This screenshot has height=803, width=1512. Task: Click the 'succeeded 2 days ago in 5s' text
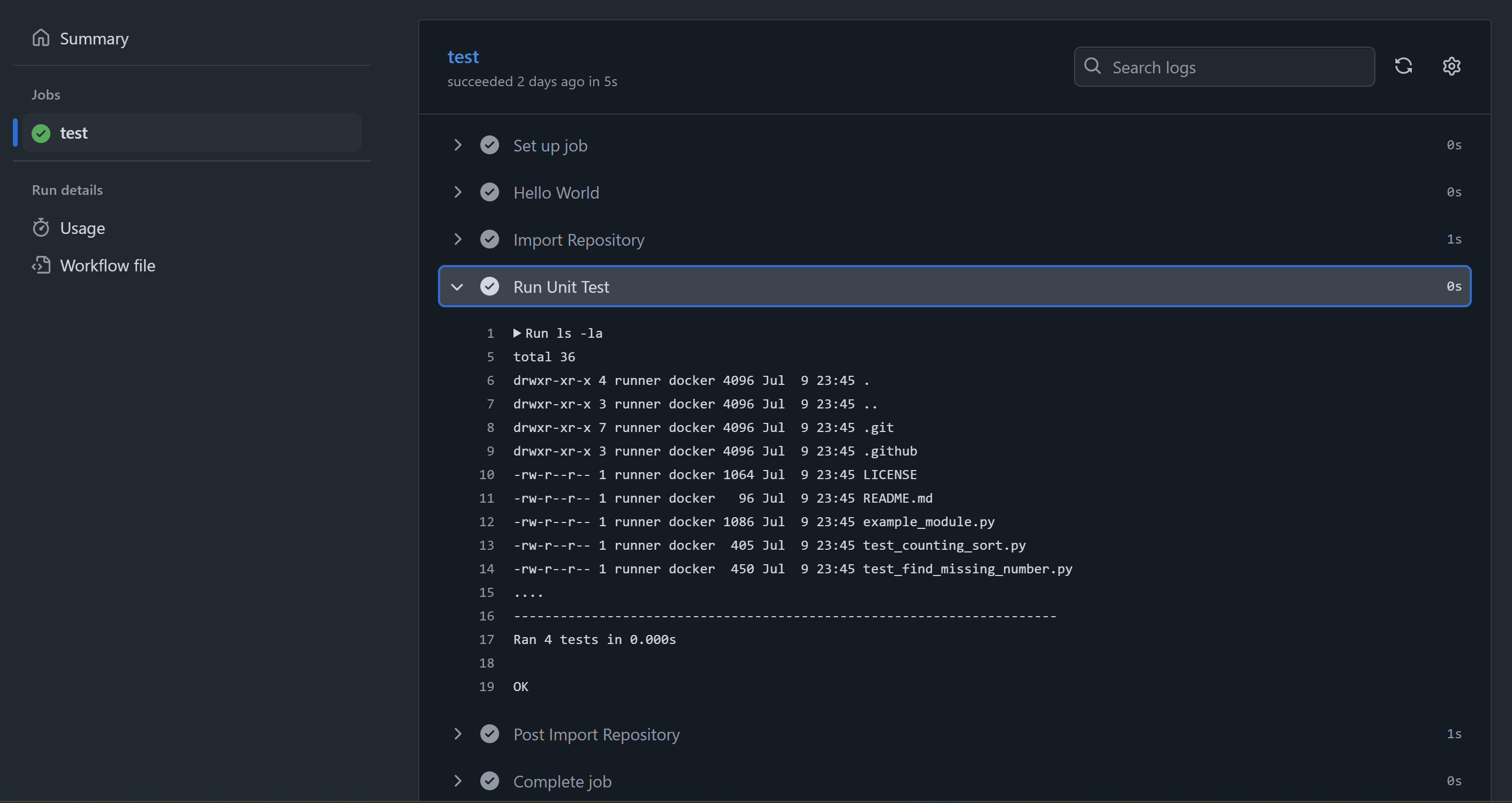(532, 81)
